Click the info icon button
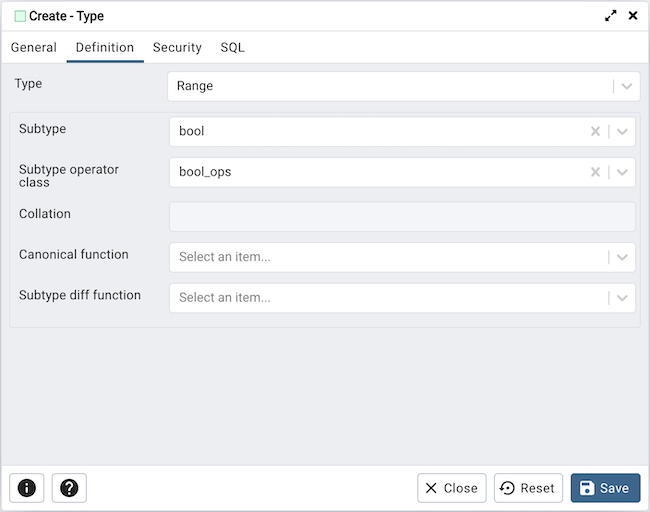 pyautogui.click(x=27, y=488)
